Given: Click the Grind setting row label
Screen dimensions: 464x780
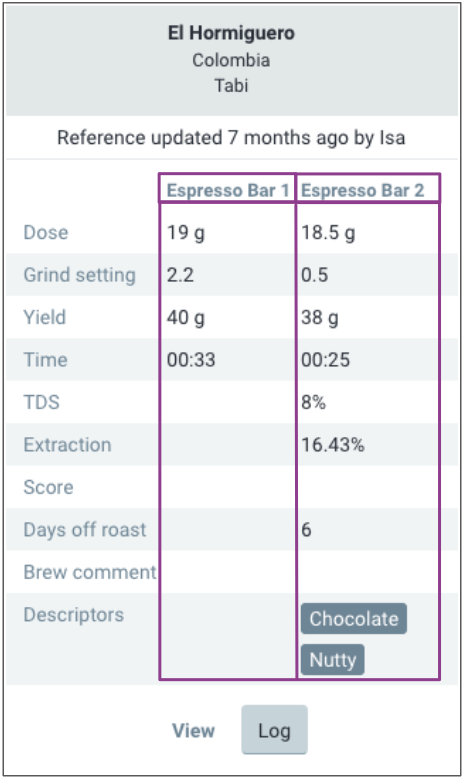Looking at the screenshot, I should (x=80, y=275).
